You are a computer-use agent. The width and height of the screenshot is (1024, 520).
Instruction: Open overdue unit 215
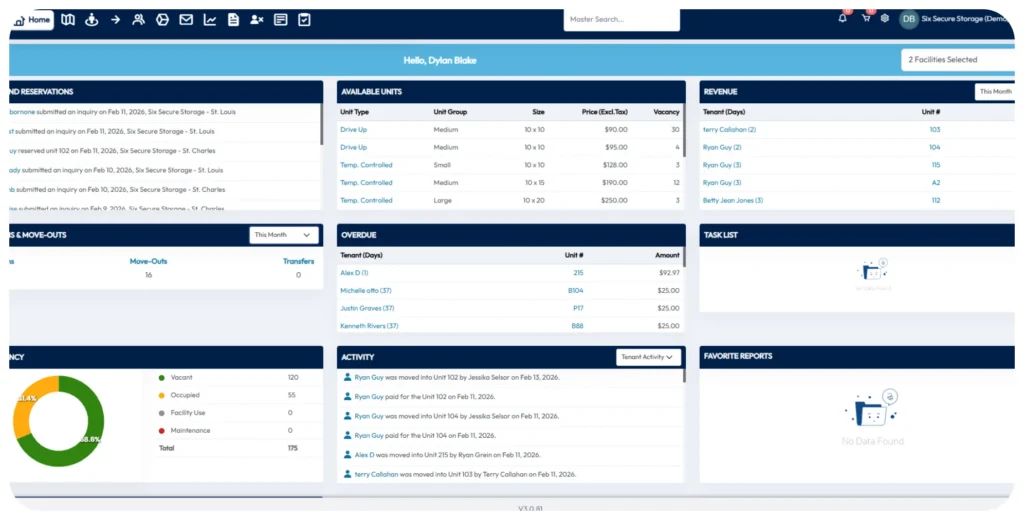pos(578,272)
